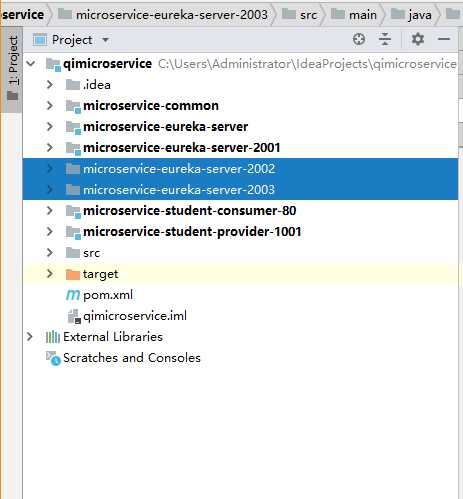Click the orange target folder icon
Screen dimensions: 463x499
tap(73, 274)
